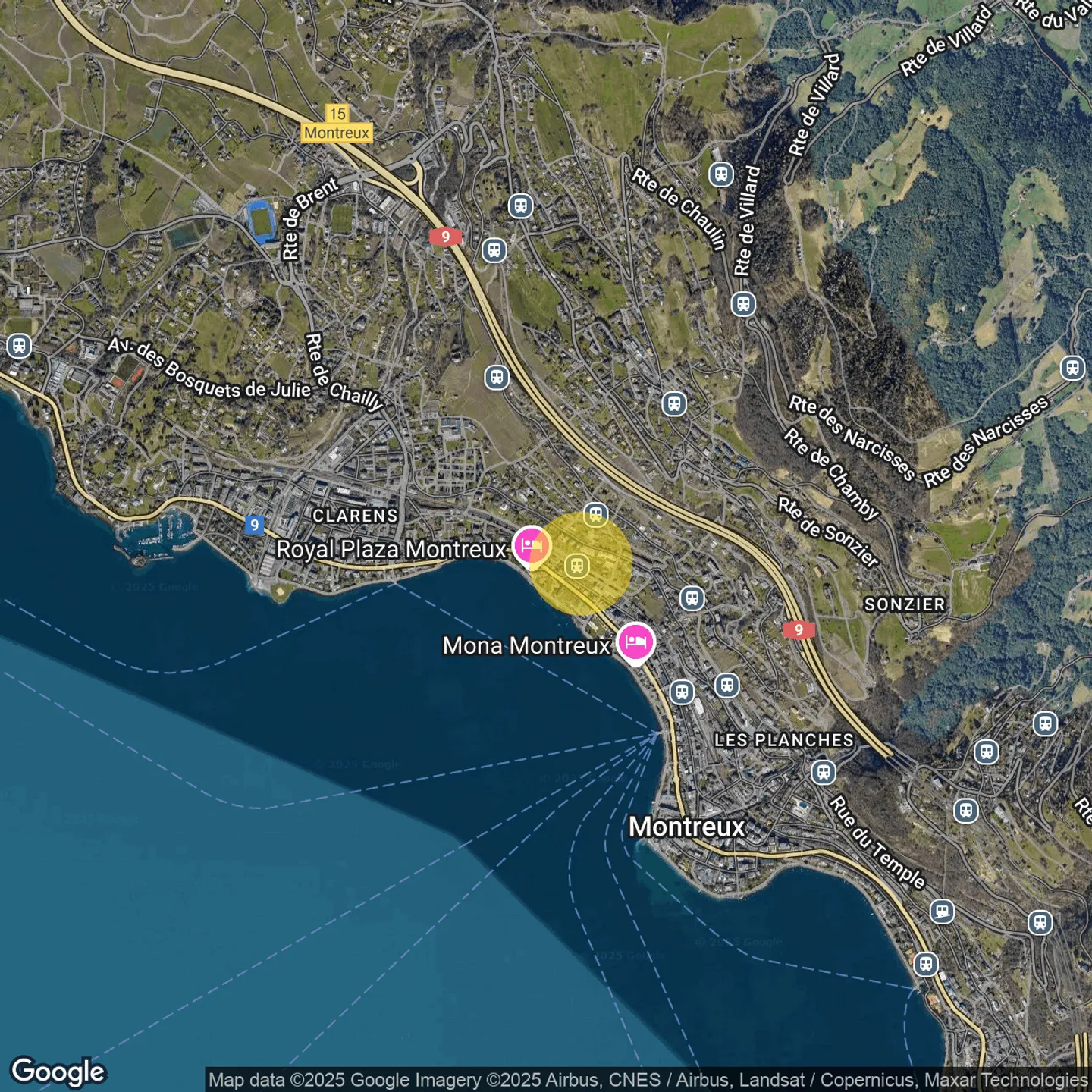Image resolution: width=1092 pixels, height=1092 pixels.
Task: Select transit icon at far left map edge
Action: point(19,347)
